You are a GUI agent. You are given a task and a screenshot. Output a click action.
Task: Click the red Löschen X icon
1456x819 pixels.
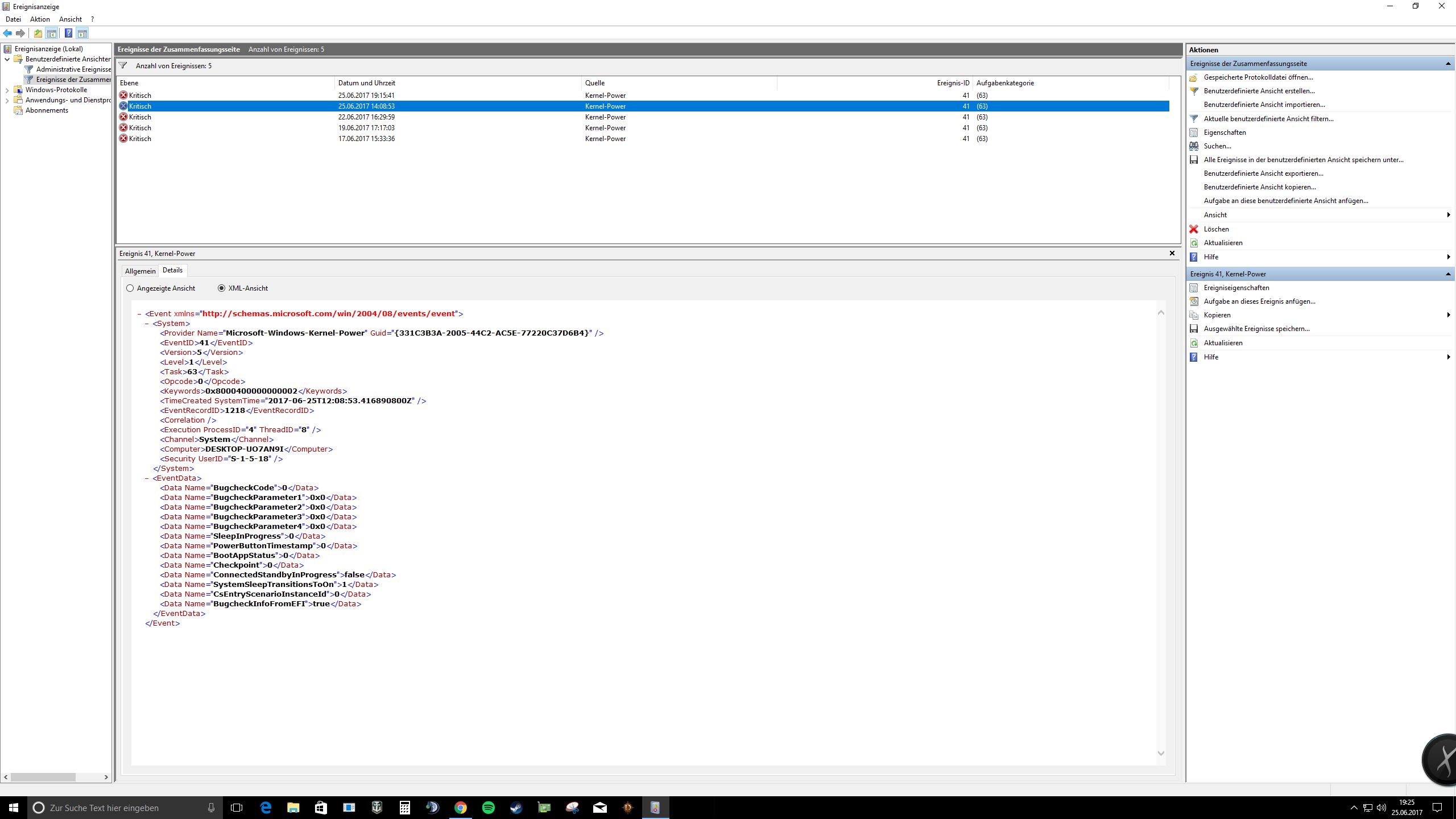[1194, 229]
